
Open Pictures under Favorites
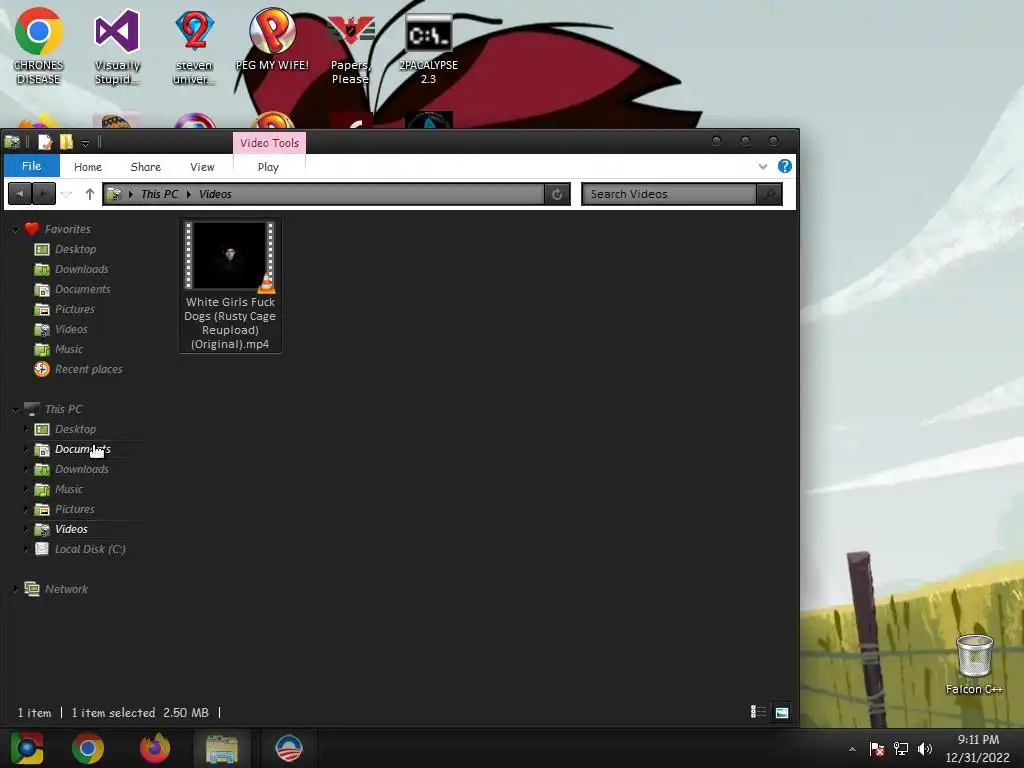(x=74, y=309)
